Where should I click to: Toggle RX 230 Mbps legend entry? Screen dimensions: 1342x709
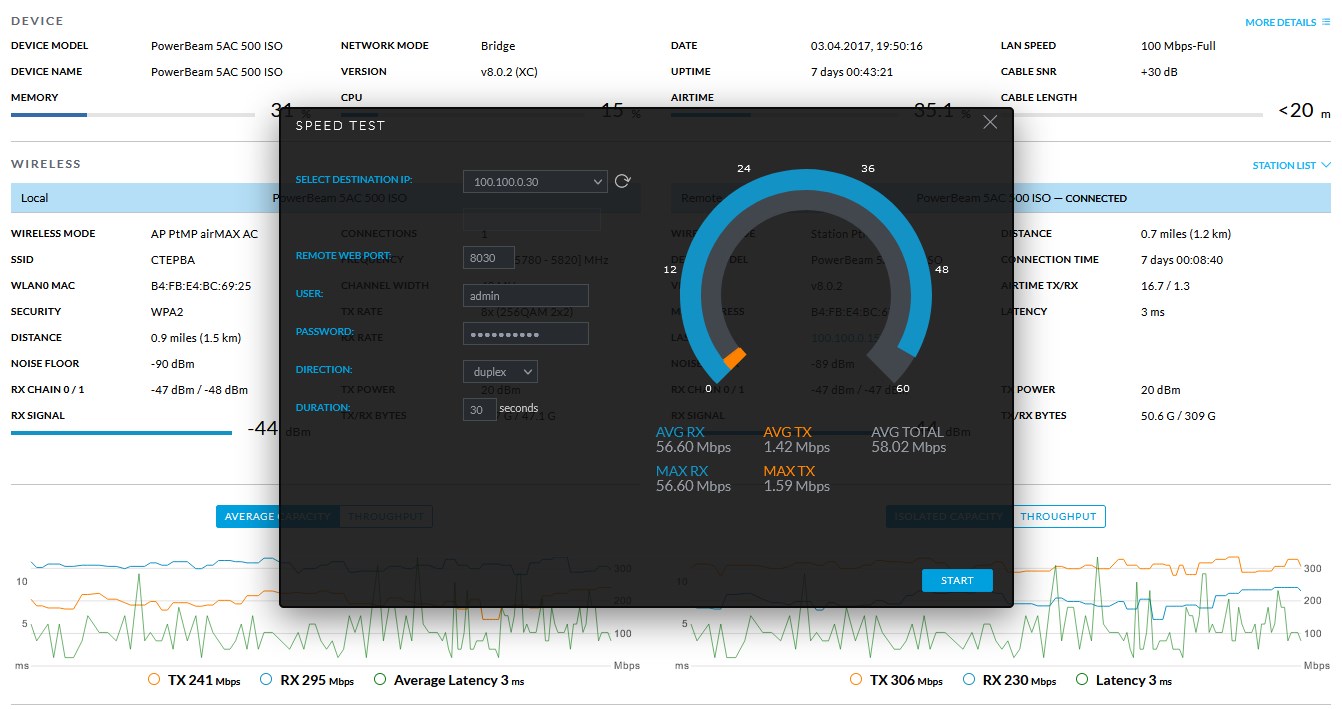[x=1007, y=680]
